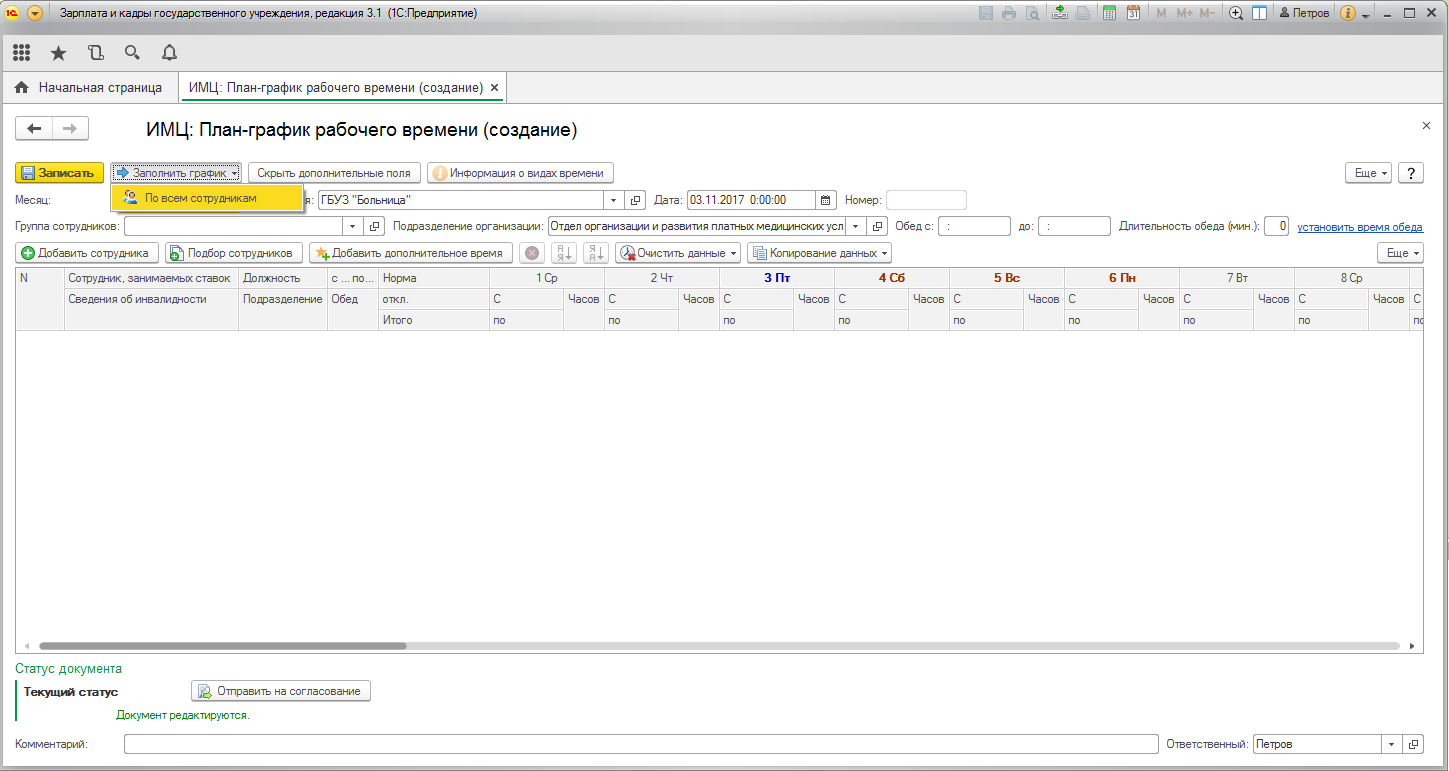Open the history icon
Screen dimensions: 1449x771
click(x=95, y=52)
